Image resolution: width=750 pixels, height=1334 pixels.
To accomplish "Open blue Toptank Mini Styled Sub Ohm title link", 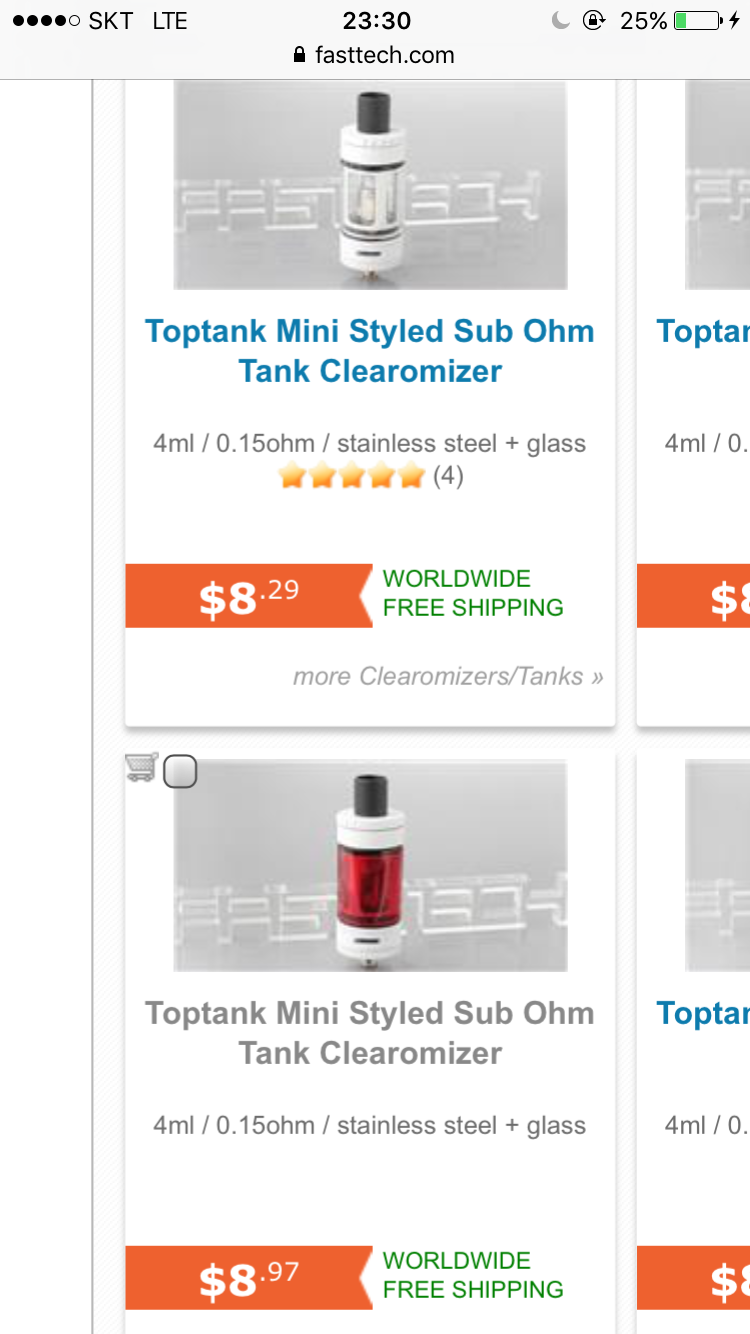I will coord(370,351).
